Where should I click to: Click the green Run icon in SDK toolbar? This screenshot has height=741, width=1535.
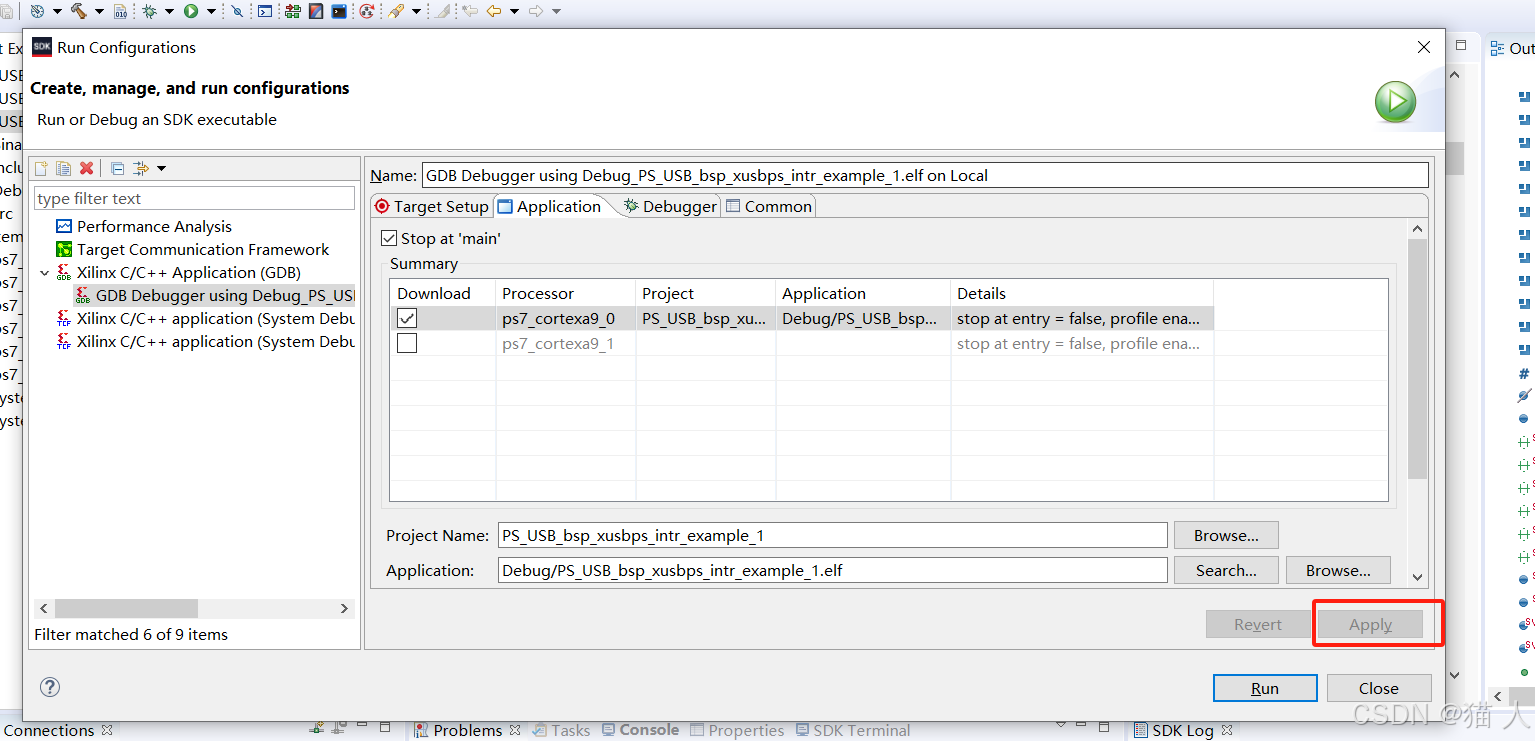[191, 11]
